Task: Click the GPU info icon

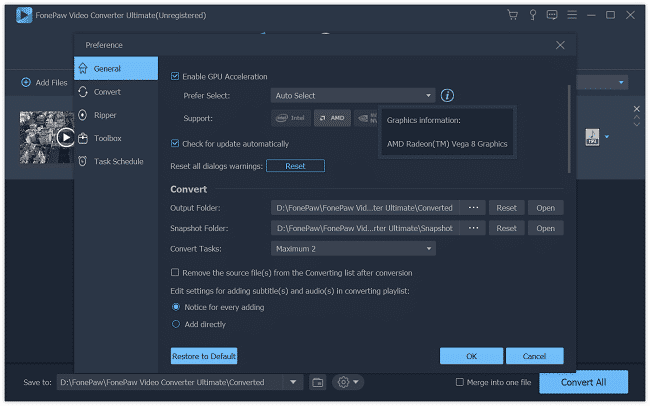Action: point(447,96)
